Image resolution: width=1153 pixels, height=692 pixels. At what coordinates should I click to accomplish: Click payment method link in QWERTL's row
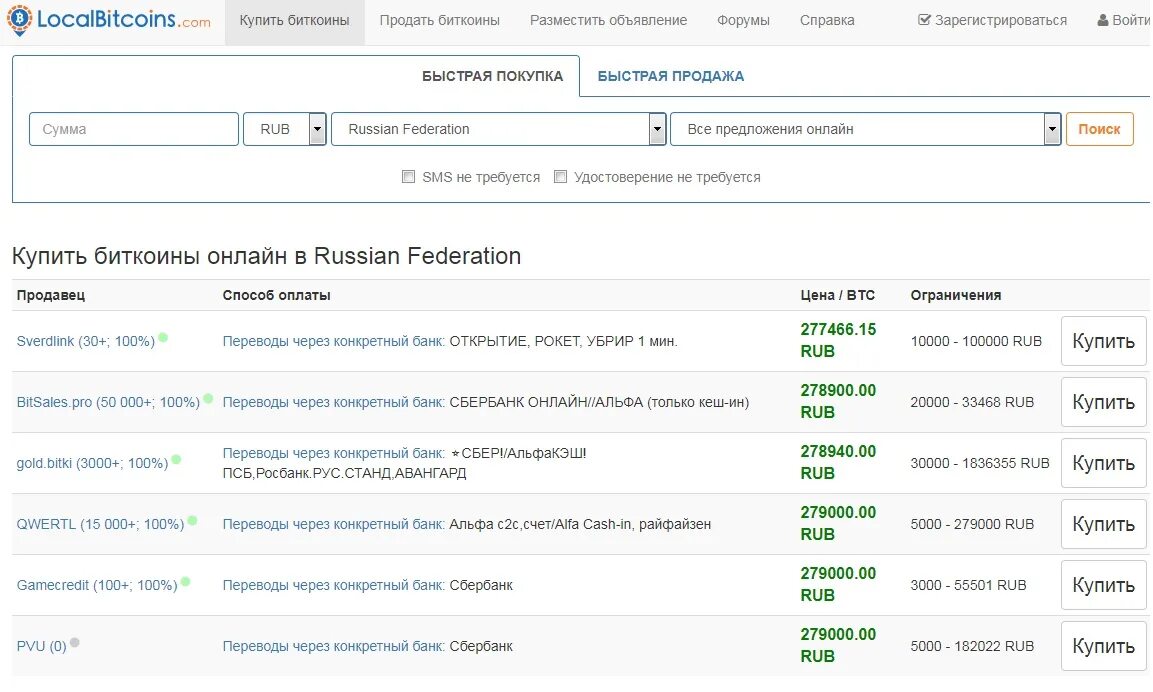[334, 524]
